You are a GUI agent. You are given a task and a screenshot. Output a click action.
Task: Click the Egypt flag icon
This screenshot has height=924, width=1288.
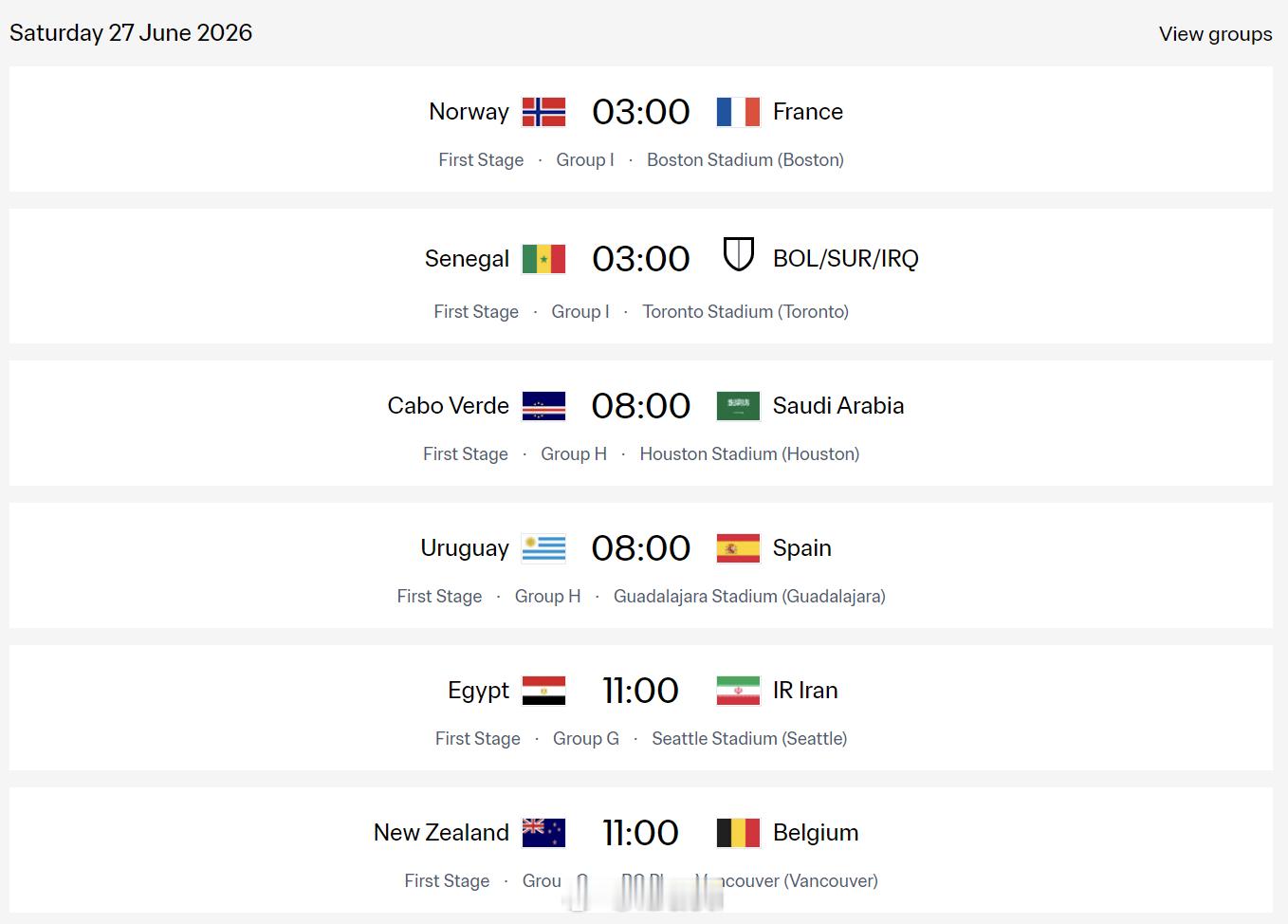pyautogui.click(x=543, y=691)
